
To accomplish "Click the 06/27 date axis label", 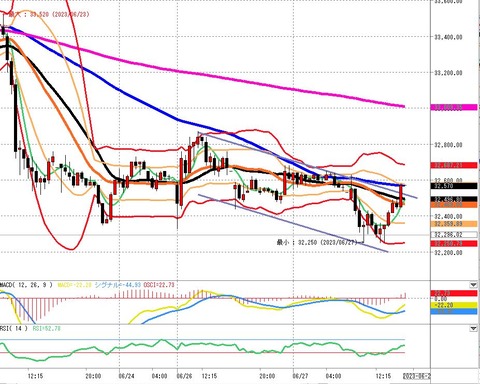I will (300, 376).
